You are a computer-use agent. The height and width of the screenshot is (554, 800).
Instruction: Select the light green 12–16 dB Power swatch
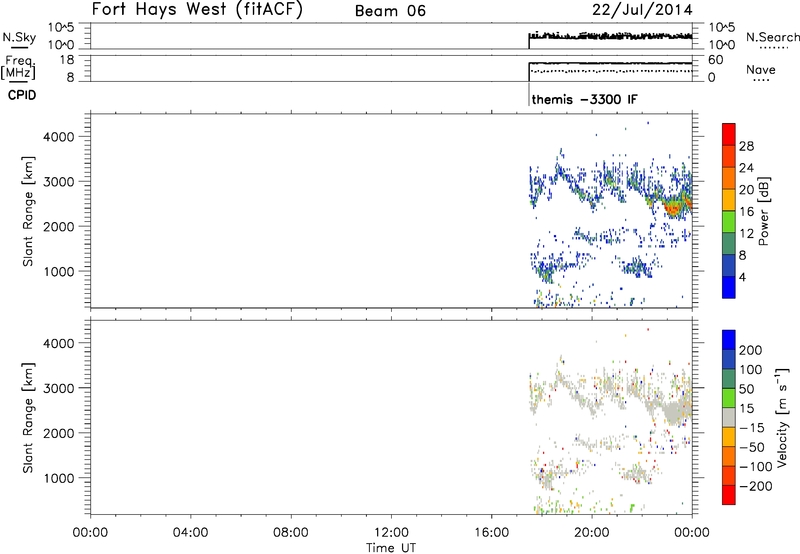(729, 222)
